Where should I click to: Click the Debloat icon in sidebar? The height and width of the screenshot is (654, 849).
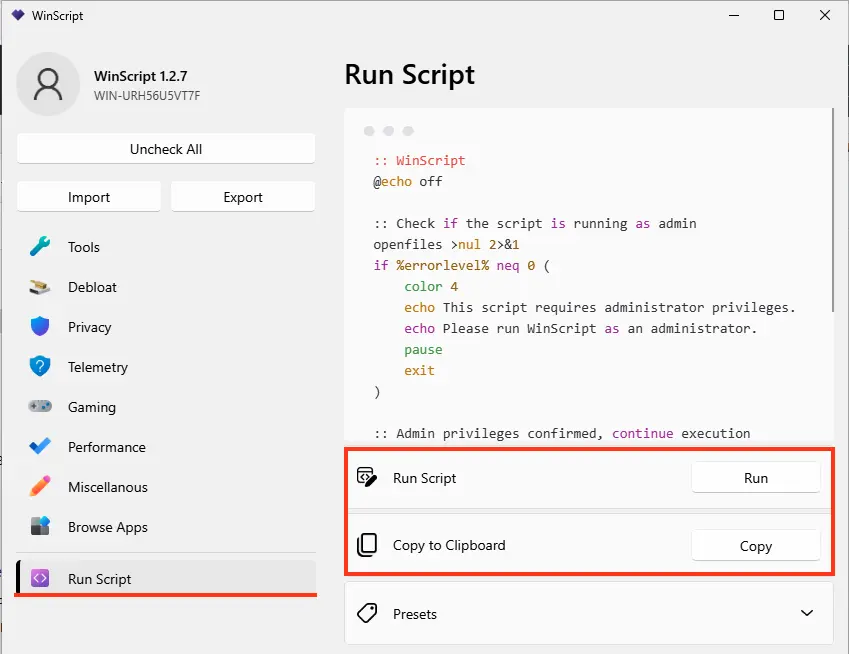[40, 287]
